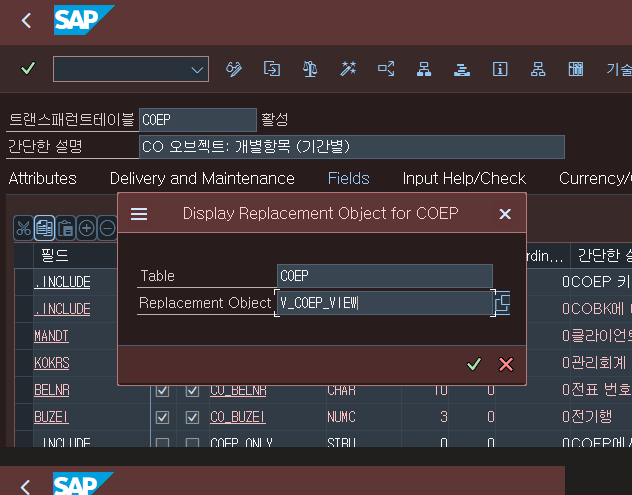
Task: Click the hierarchy display icon after info
Action: click(538, 69)
